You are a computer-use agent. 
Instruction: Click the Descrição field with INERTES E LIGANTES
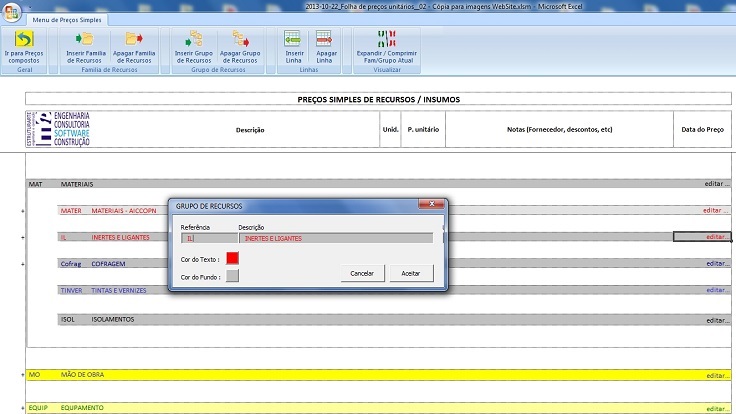(336, 238)
